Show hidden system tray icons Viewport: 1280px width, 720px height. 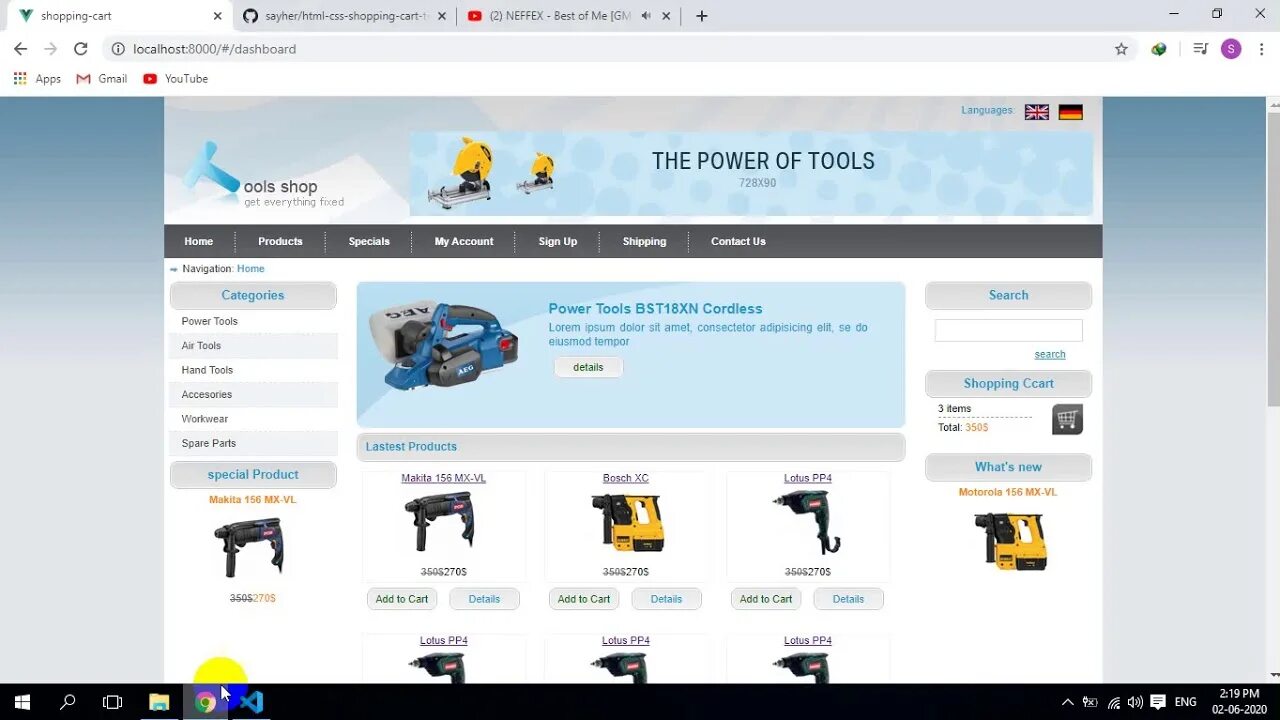pos(1067,702)
